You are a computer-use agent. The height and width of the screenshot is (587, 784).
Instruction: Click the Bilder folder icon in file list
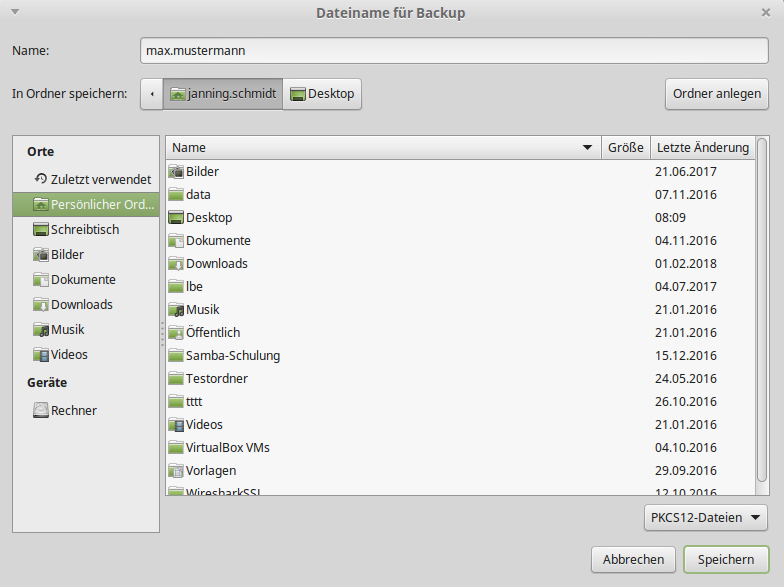[177, 172]
